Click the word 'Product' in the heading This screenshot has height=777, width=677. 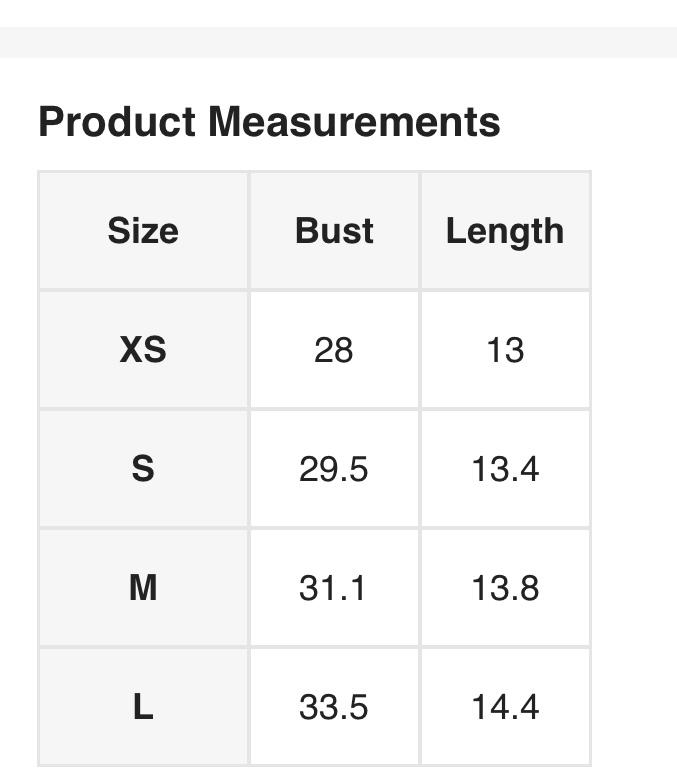[x=116, y=122]
